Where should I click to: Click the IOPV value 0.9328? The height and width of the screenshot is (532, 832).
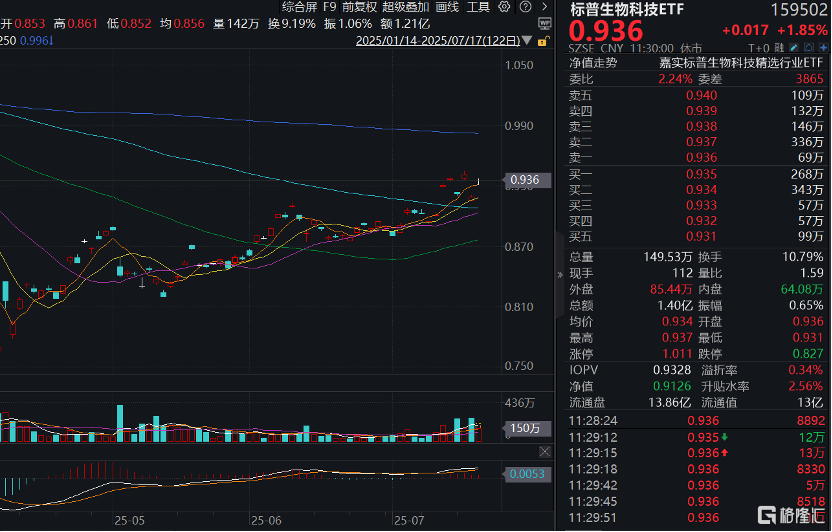[672, 370]
